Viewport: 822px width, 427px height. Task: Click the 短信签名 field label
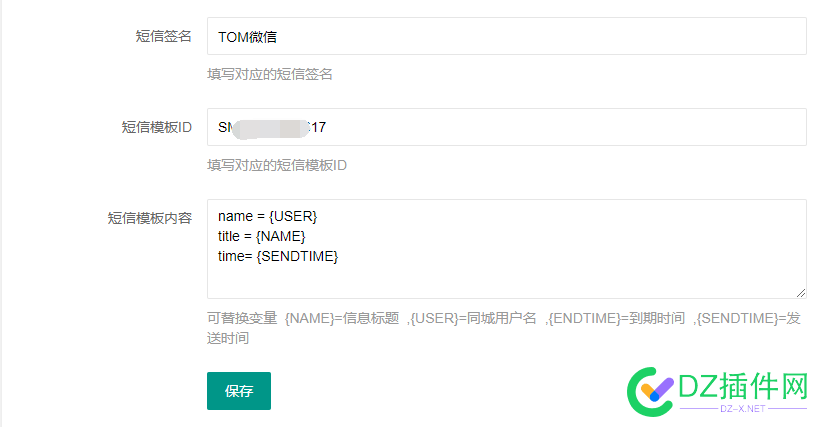pos(164,36)
